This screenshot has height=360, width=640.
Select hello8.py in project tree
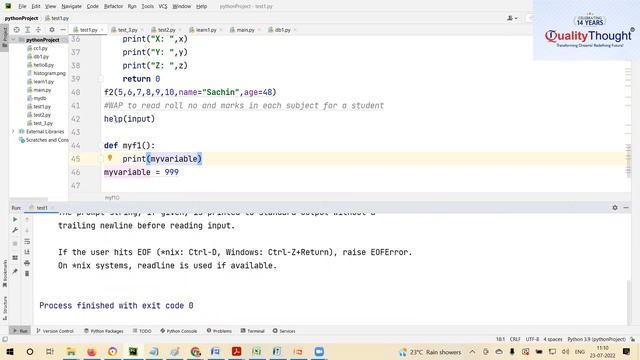click(43, 65)
